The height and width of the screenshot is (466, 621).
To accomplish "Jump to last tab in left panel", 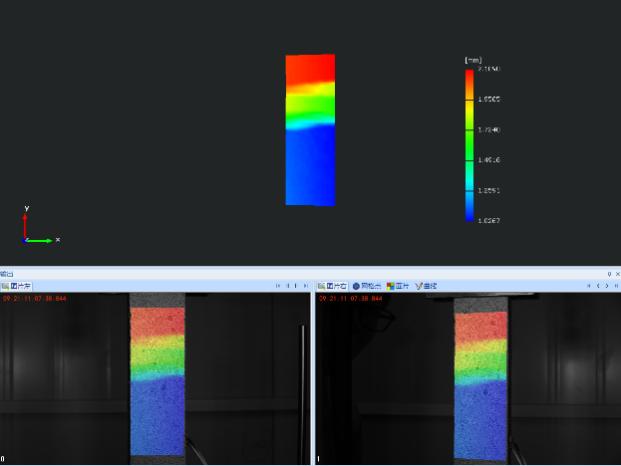I will click(305, 286).
